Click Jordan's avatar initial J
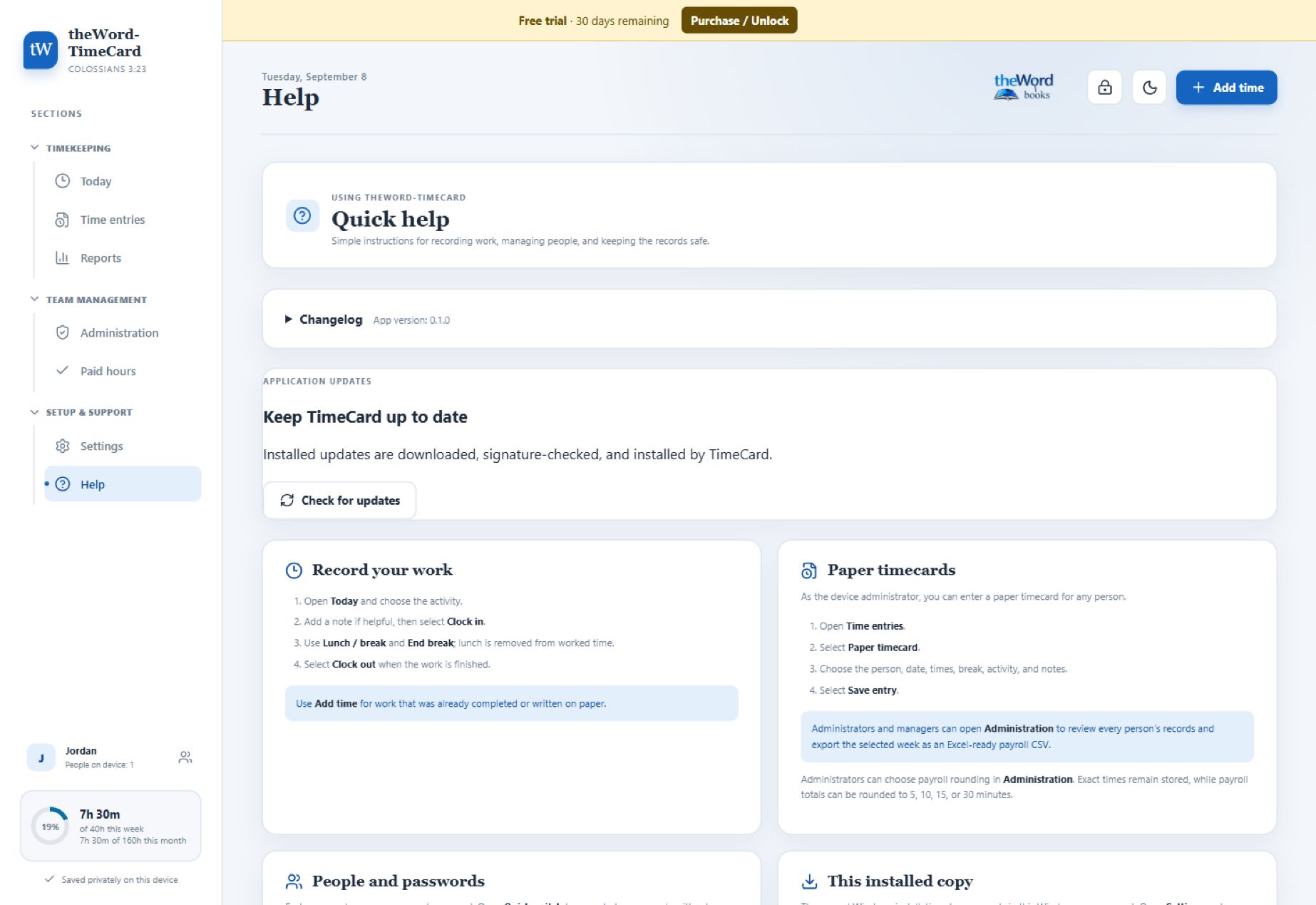The image size is (1316, 905). click(x=41, y=757)
